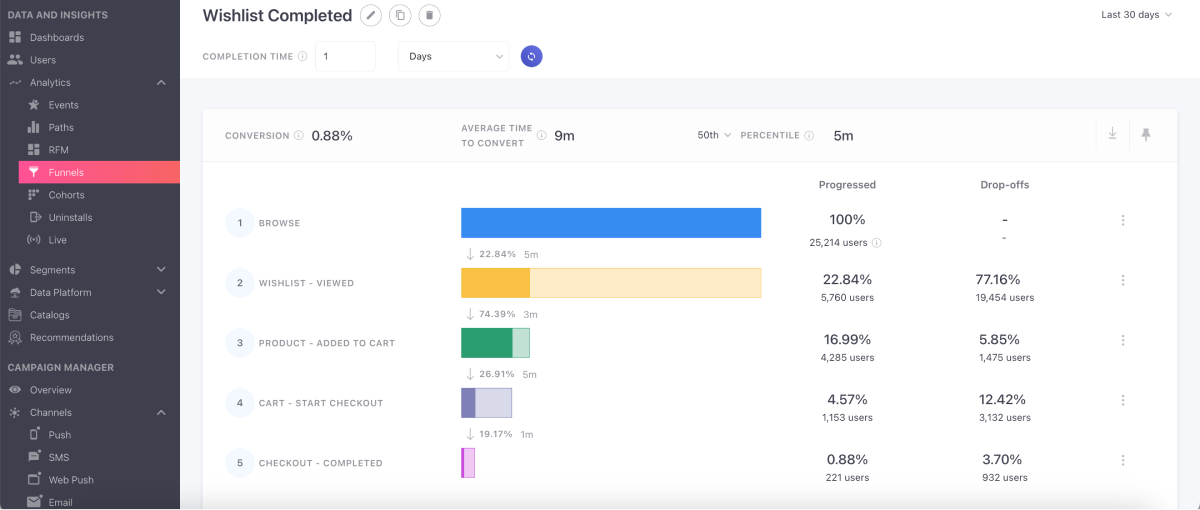Viewport: 1200px width, 510px height.
Task: Open the Recommendations page
Action: click(71, 338)
